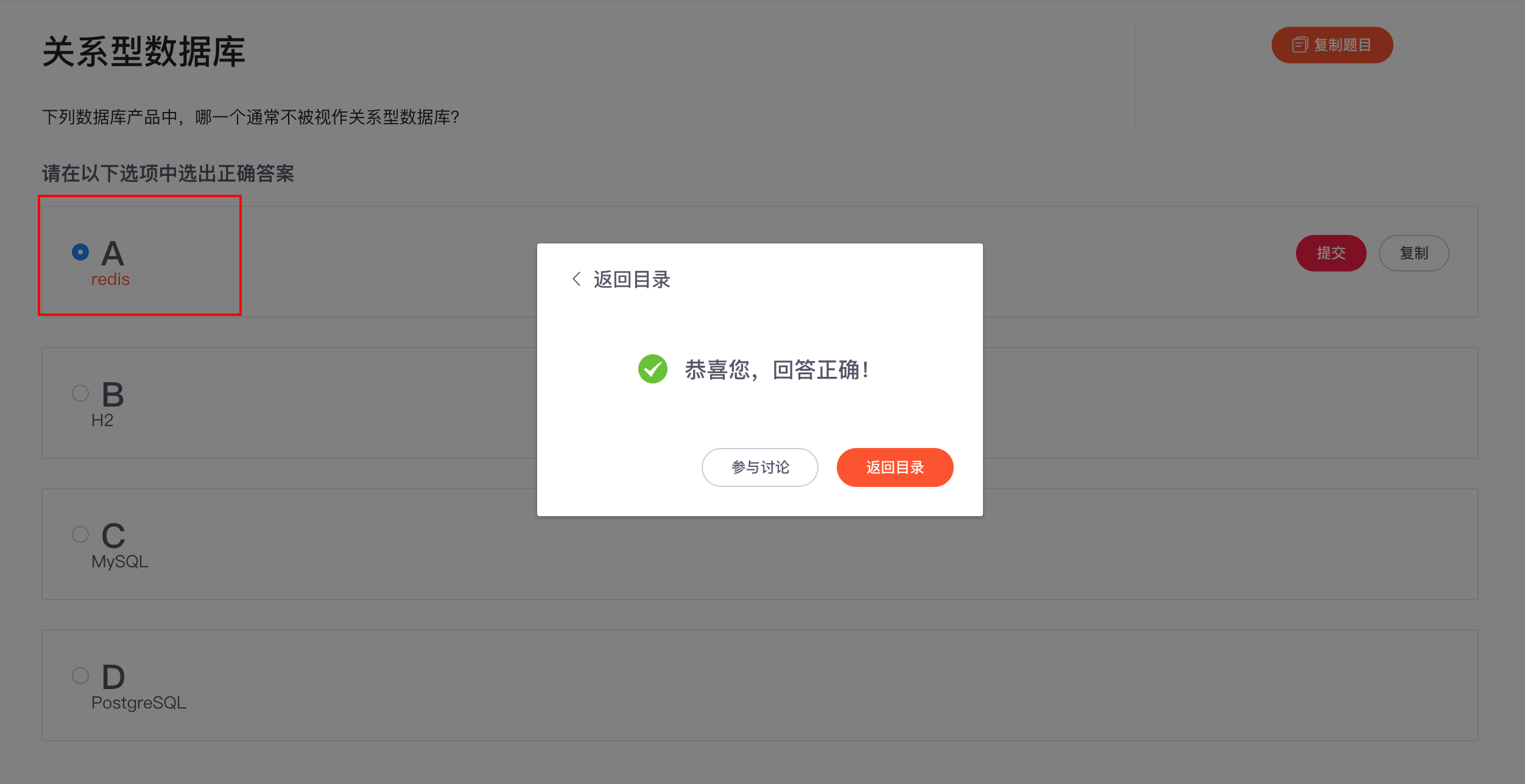
Task: Click the back chevron in the dialog header
Action: (x=576, y=279)
